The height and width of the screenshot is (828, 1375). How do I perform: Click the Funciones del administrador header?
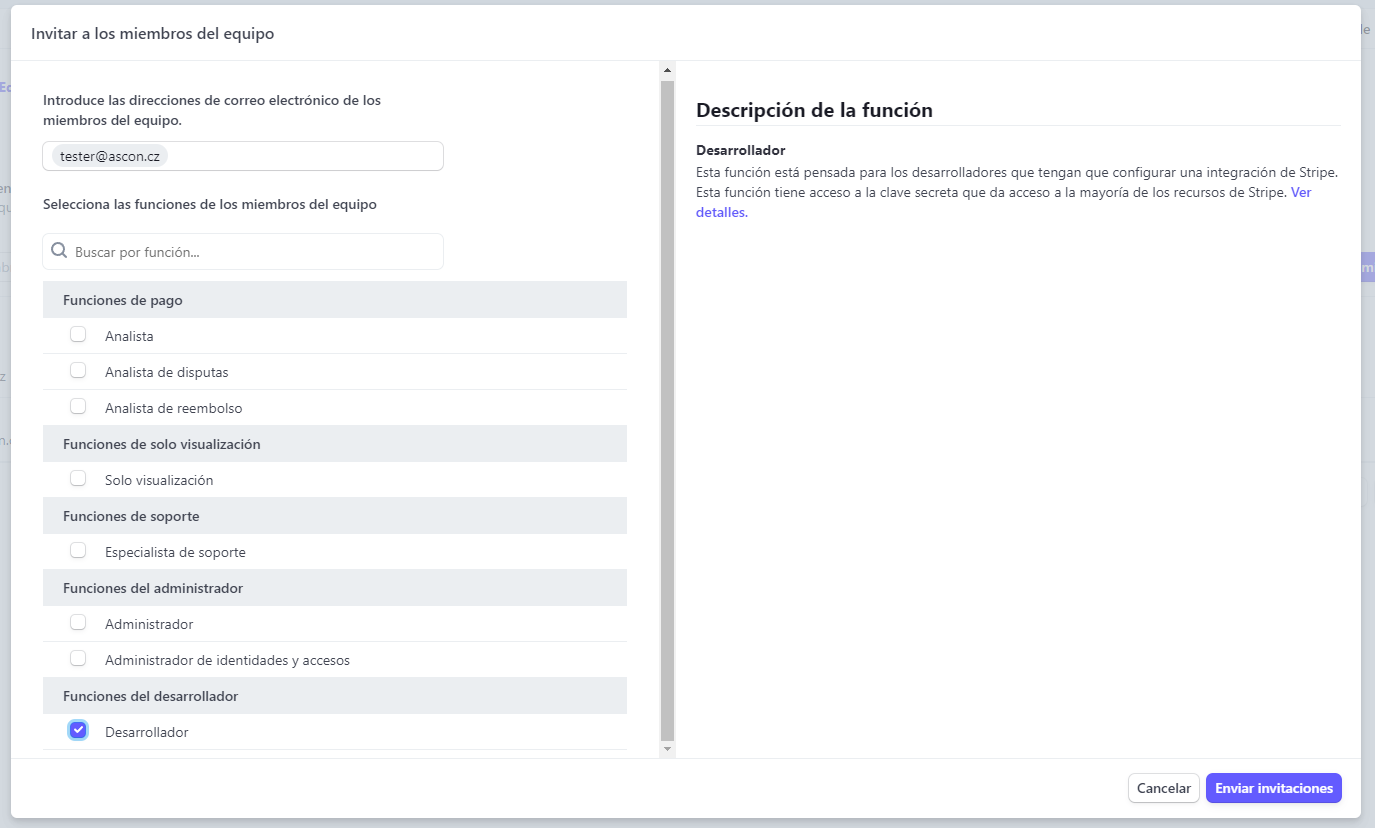(x=335, y=588)
